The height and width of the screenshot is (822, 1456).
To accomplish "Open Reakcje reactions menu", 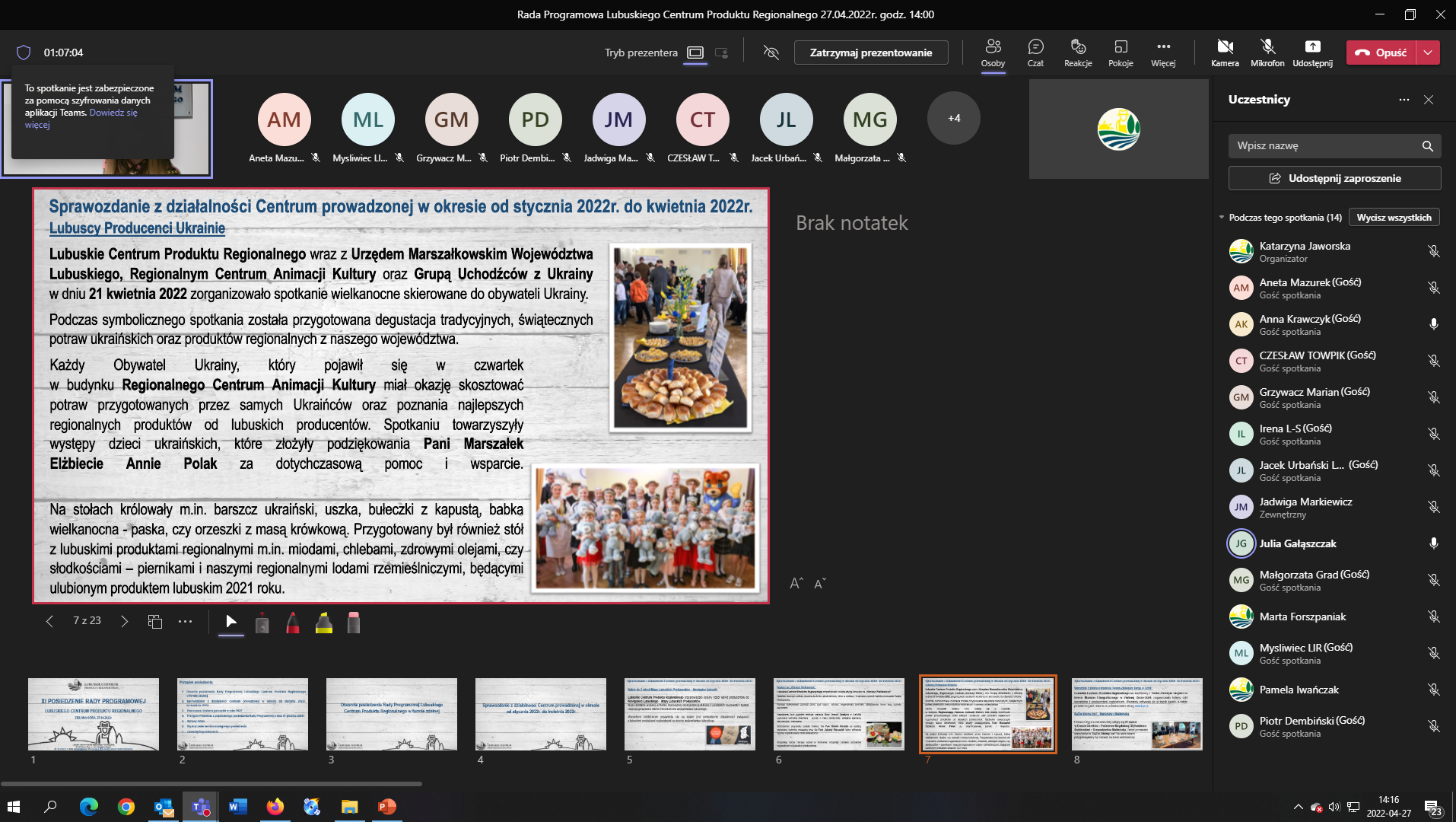I will click(x=1078, y=53).
